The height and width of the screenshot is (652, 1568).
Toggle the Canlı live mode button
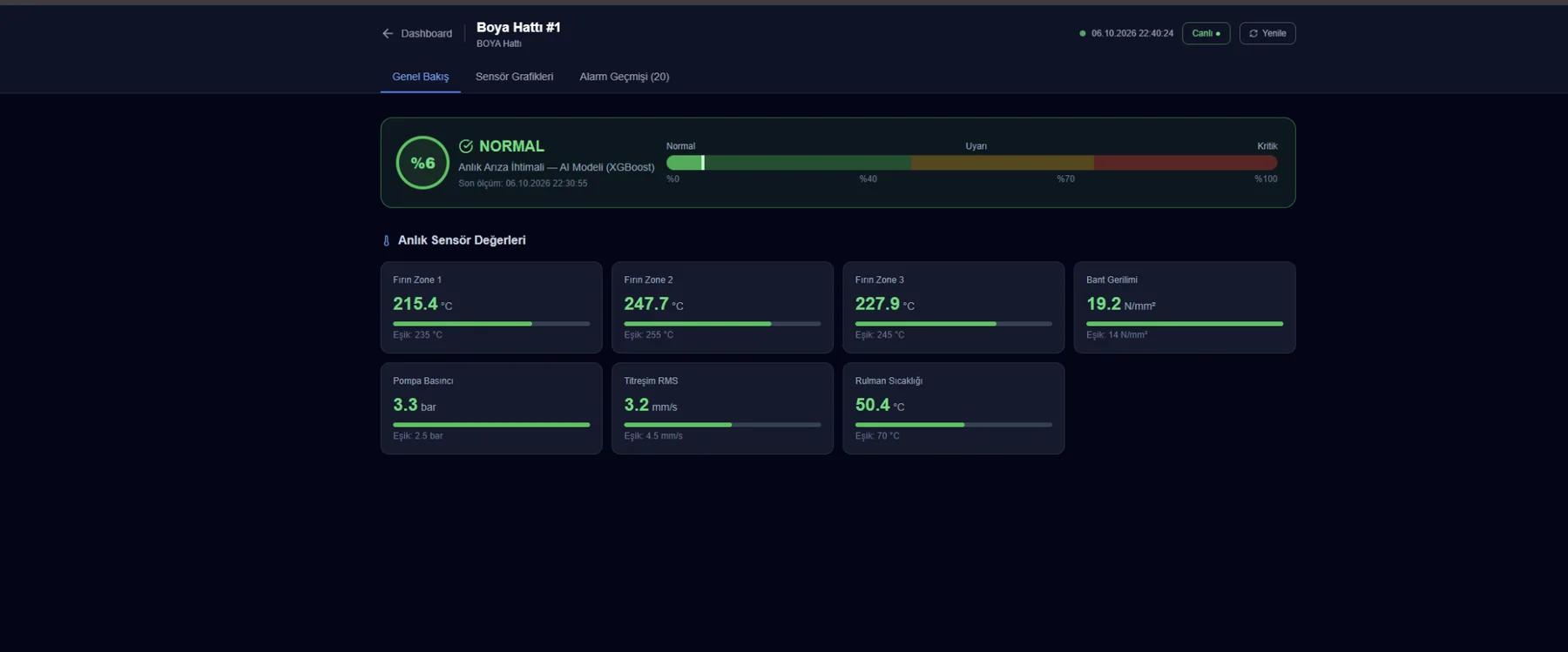pyautogui.click(x=1206, y=34)
